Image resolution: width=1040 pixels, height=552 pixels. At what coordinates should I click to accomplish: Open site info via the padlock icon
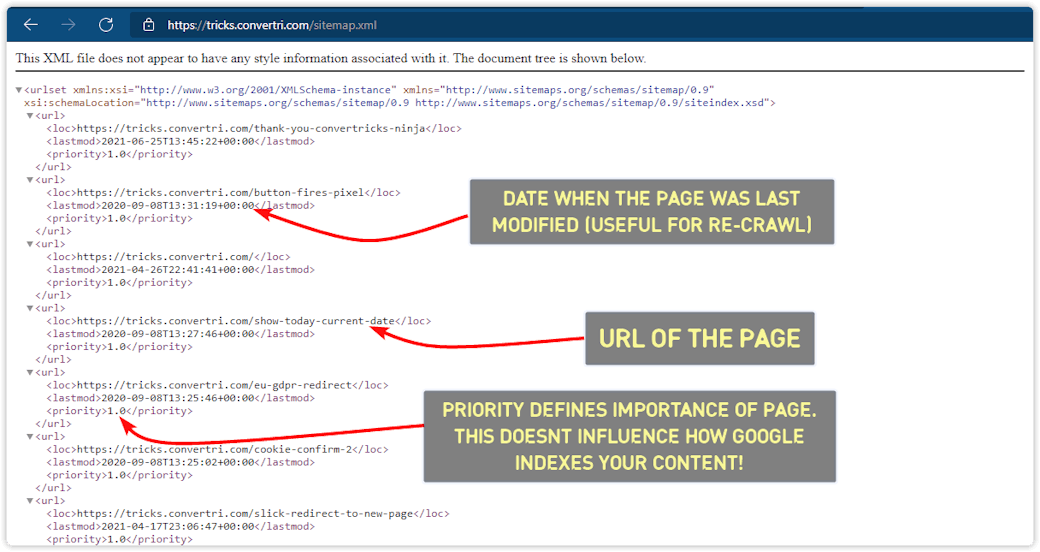click(149, 24)
